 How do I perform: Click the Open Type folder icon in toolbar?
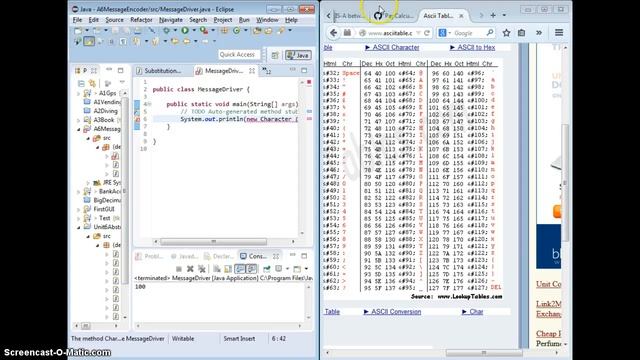tap(257, 31)
